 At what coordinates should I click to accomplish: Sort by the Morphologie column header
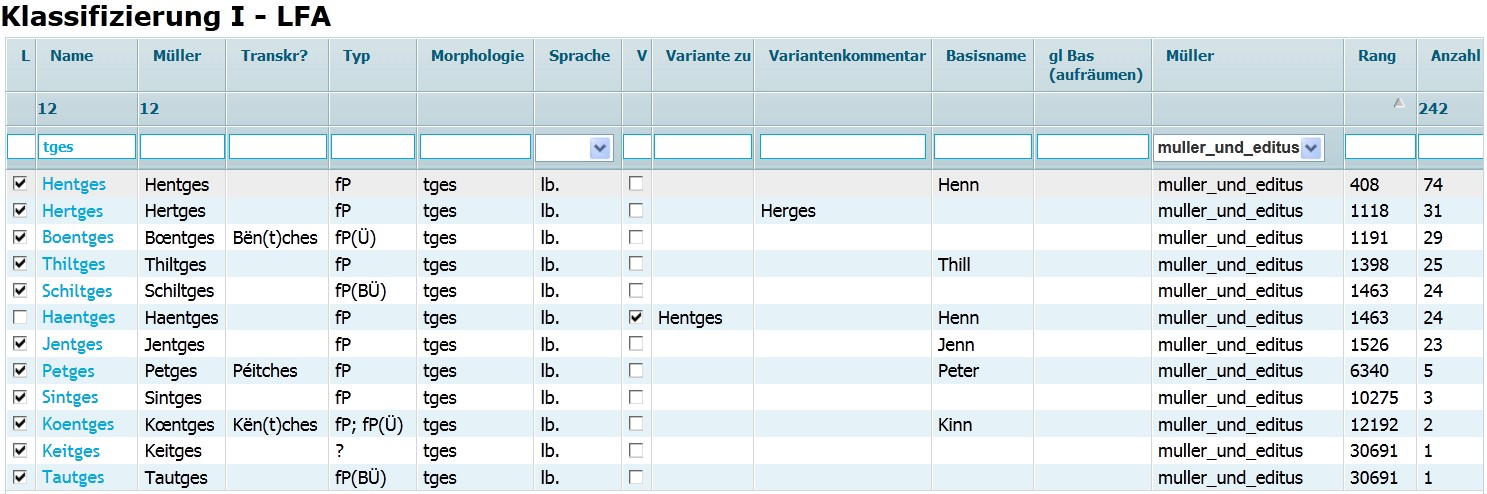point(477,56)
